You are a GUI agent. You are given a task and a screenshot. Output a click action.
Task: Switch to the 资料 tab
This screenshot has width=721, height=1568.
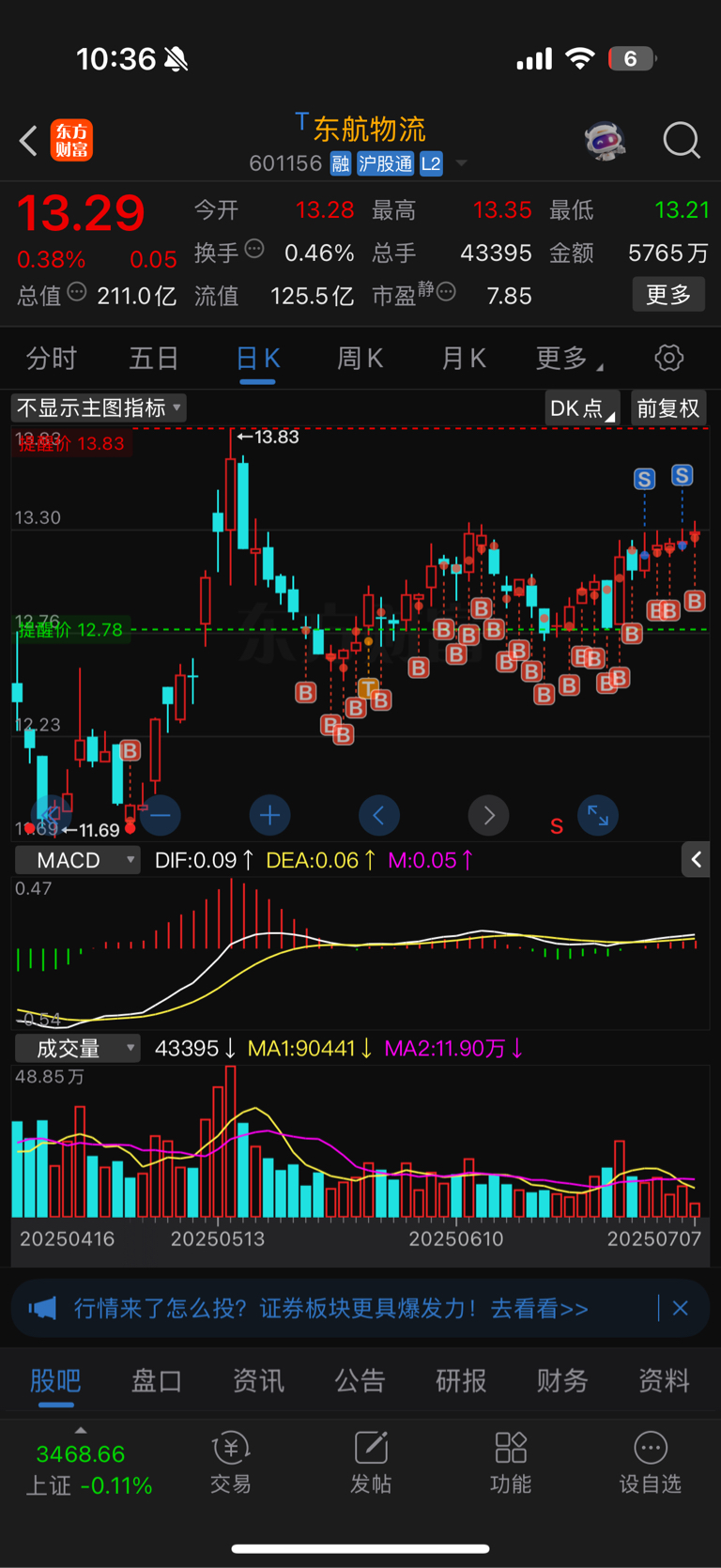point(665,1380)
